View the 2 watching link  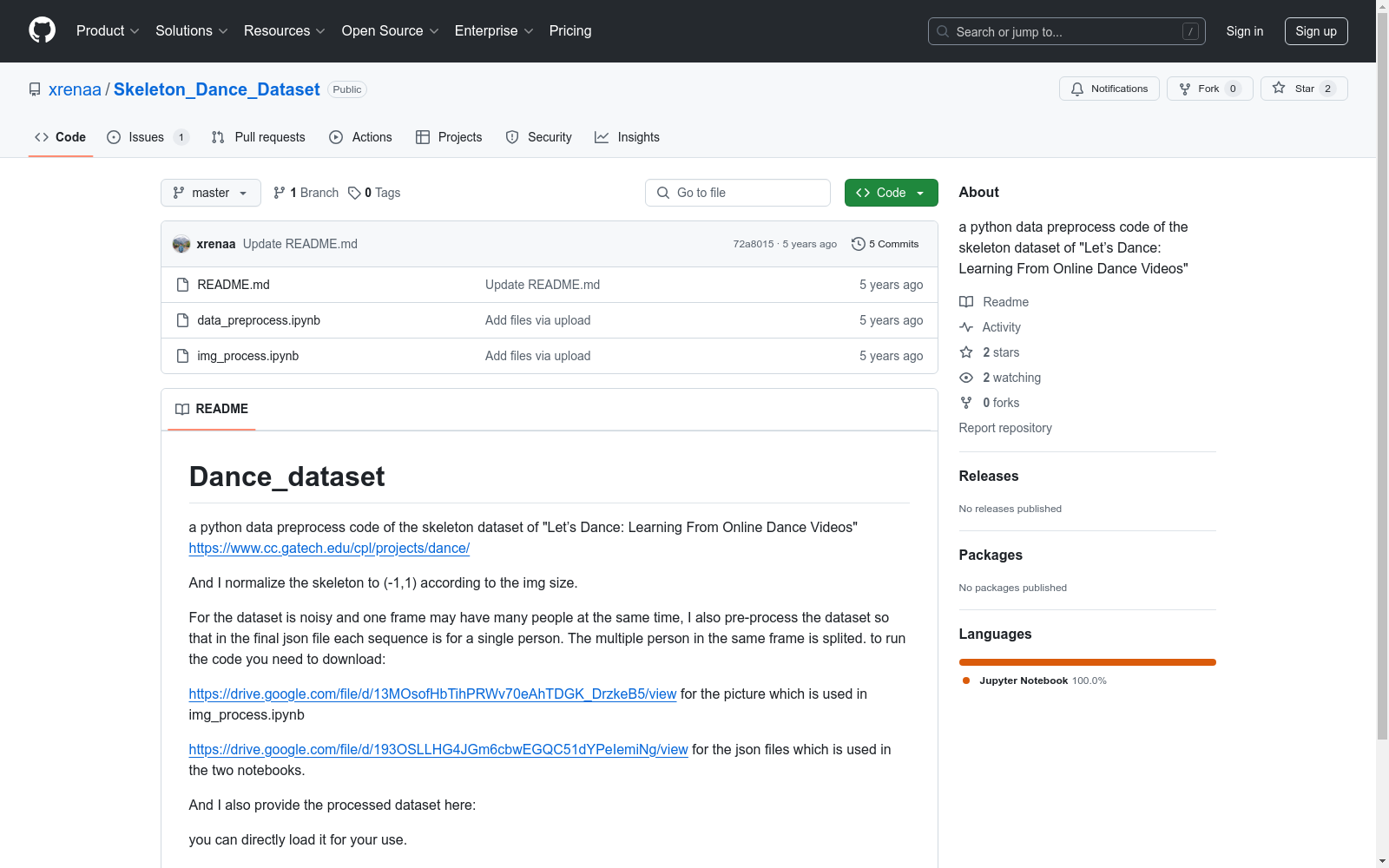coord(1000,378)
